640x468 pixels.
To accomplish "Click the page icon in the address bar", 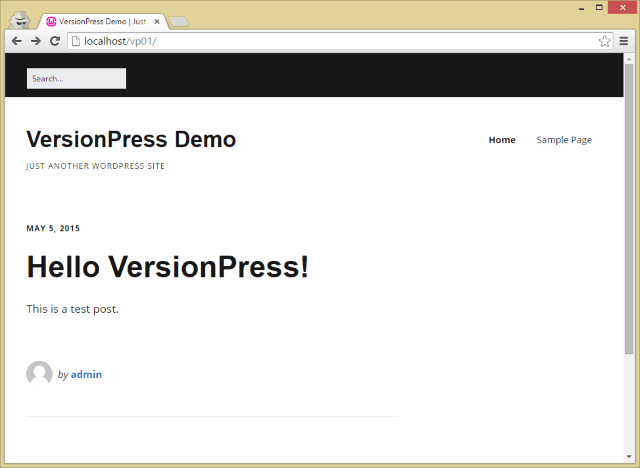I will [76, 41].
